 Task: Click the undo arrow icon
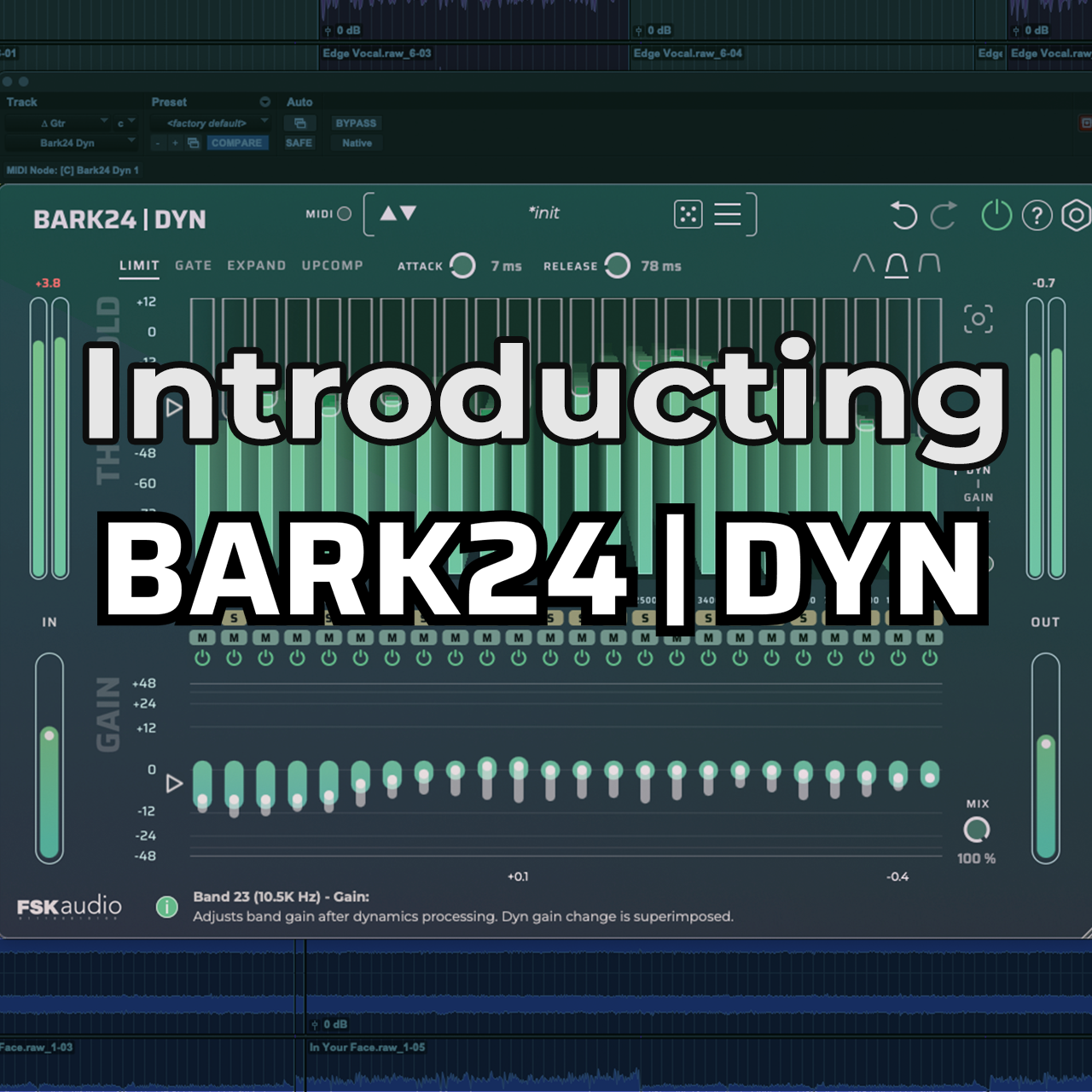pos(905,216)
